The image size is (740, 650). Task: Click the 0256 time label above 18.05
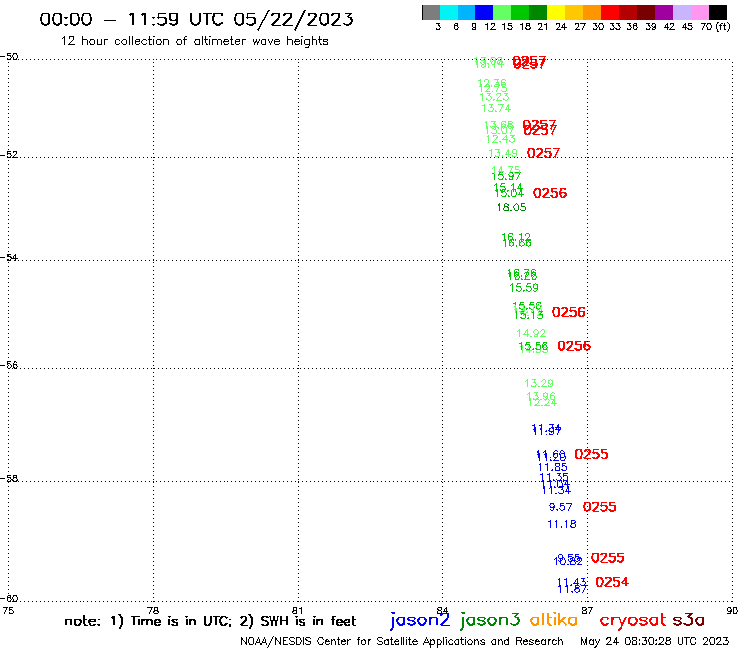click(550, 193)
